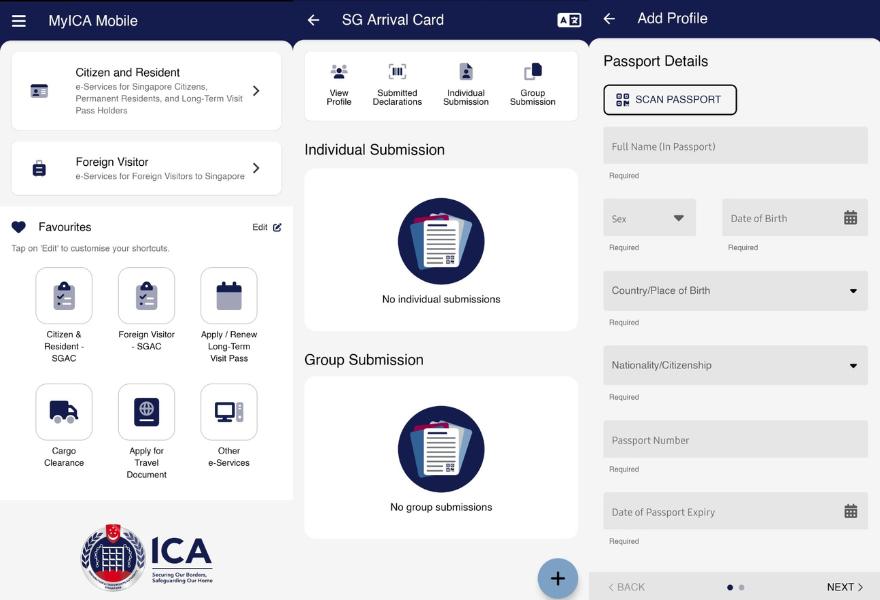Open the hamburger menu in MyICA Mobile
Viewport: 880px width, 600px height.
click(x=19, y=21)
